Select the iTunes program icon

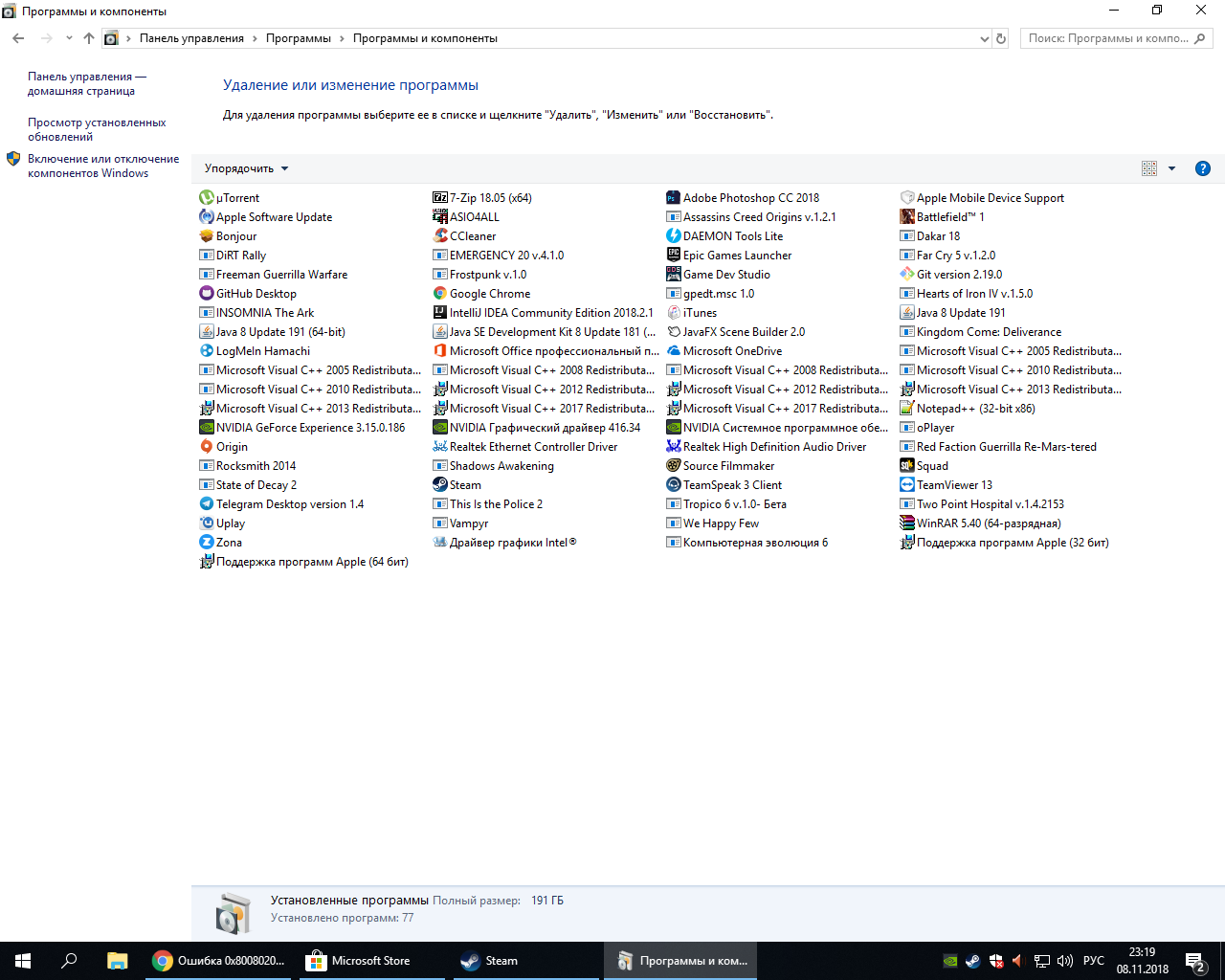point(674,313)
